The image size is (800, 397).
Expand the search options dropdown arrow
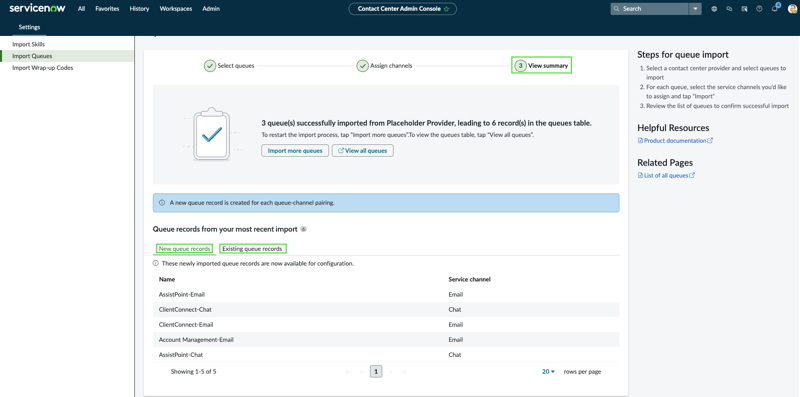pyautogui.click(x=695, y=9)
